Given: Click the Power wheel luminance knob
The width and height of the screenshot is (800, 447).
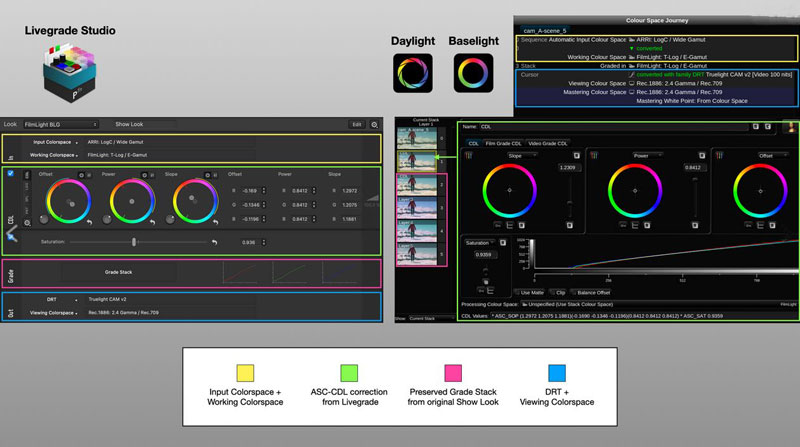Looking at the screenshot, I should [x=107, y=220].
